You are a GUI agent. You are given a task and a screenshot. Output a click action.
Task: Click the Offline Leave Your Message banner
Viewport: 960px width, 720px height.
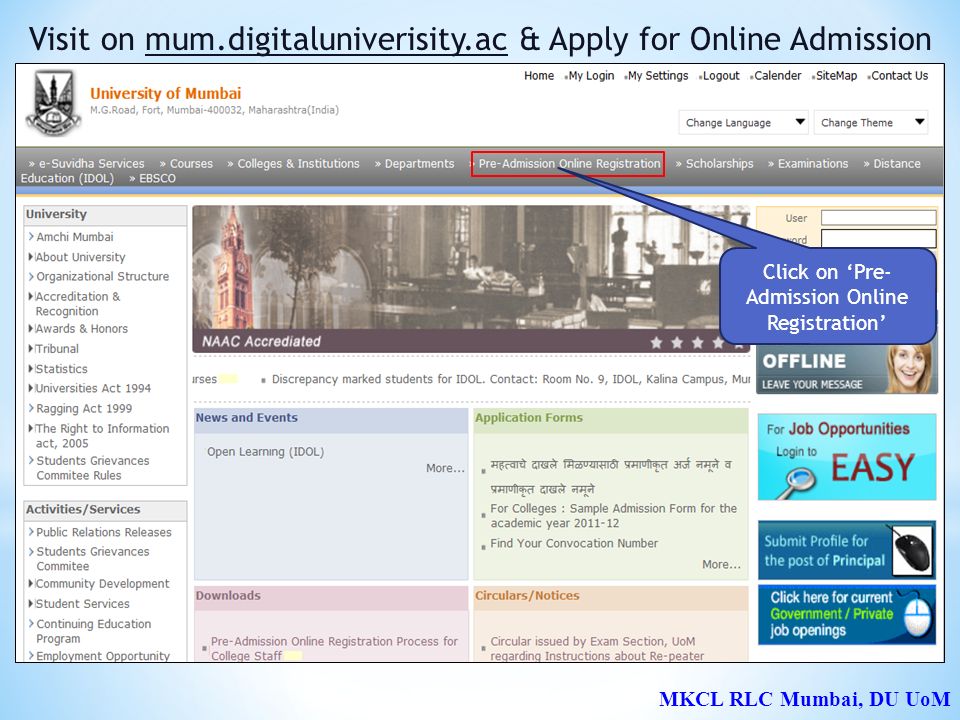847,369
